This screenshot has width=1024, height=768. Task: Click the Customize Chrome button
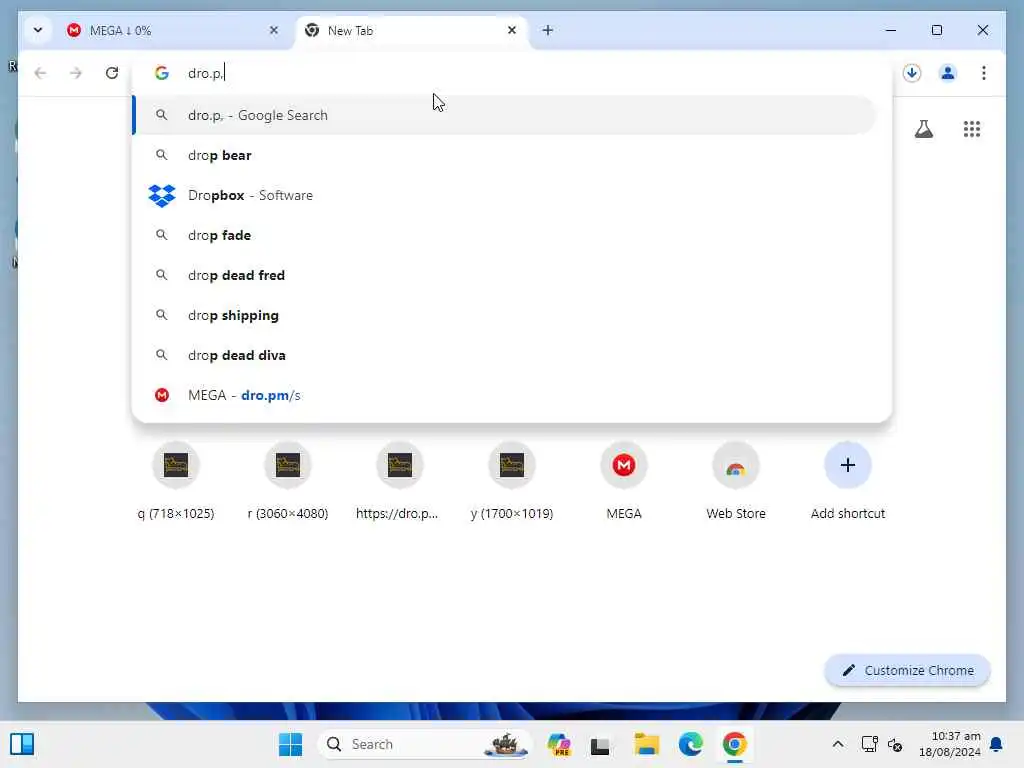click(908, 671)
